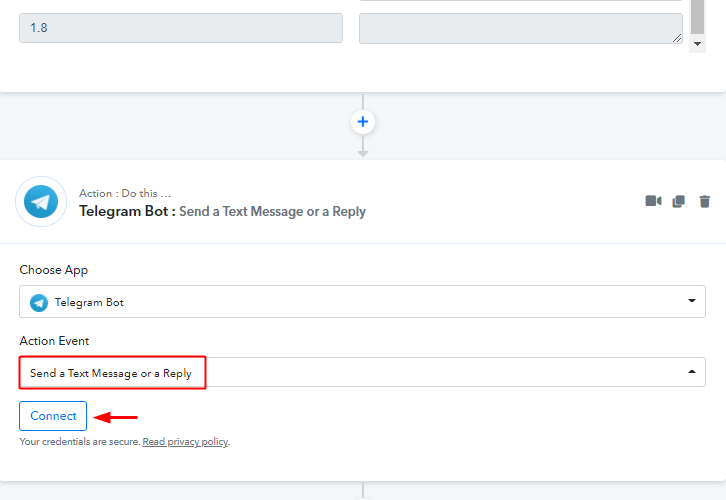Click the caret arrow in Choose App field
Screen dimensions: 726x500
[692, 300]
